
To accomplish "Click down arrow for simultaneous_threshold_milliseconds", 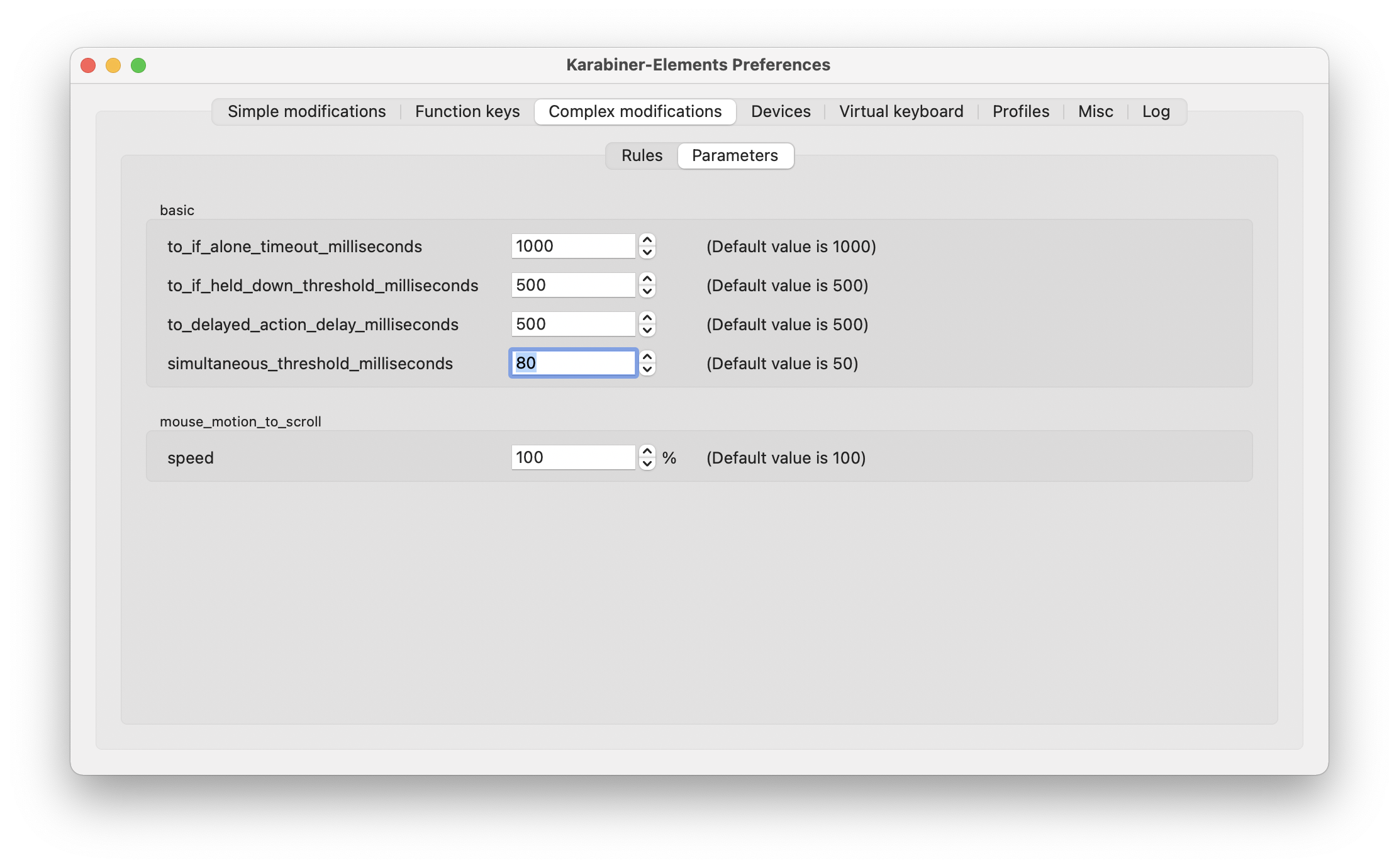I will point(647,369).
